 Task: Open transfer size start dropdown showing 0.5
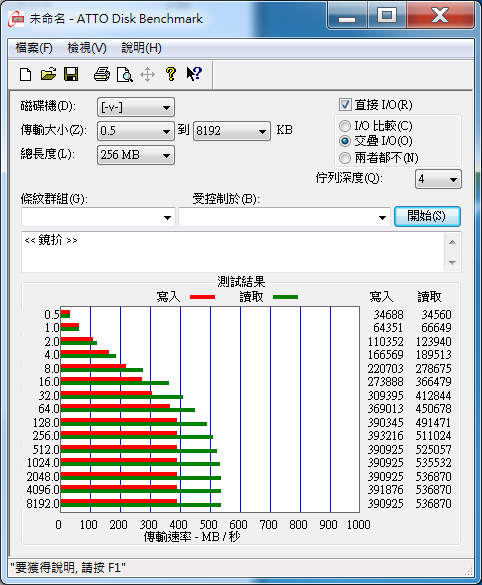click(135, 131)
